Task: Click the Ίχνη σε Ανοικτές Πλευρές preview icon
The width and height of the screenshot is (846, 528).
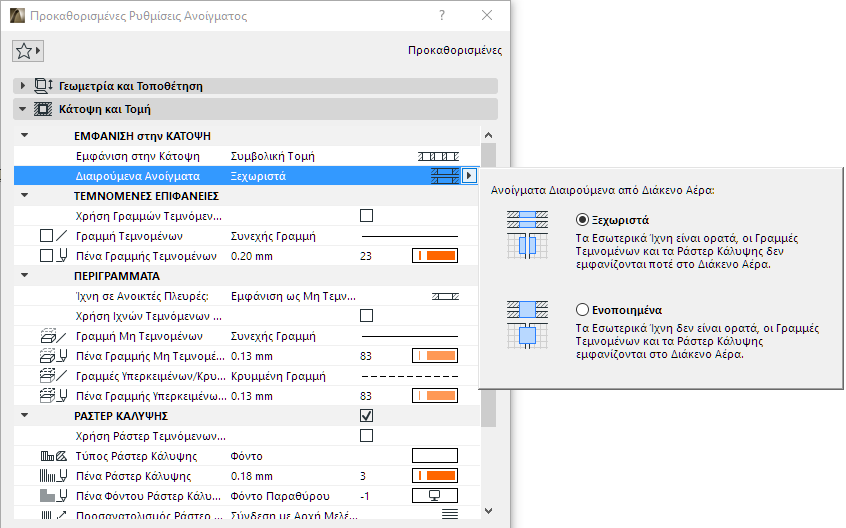Action: pos(445,296)
